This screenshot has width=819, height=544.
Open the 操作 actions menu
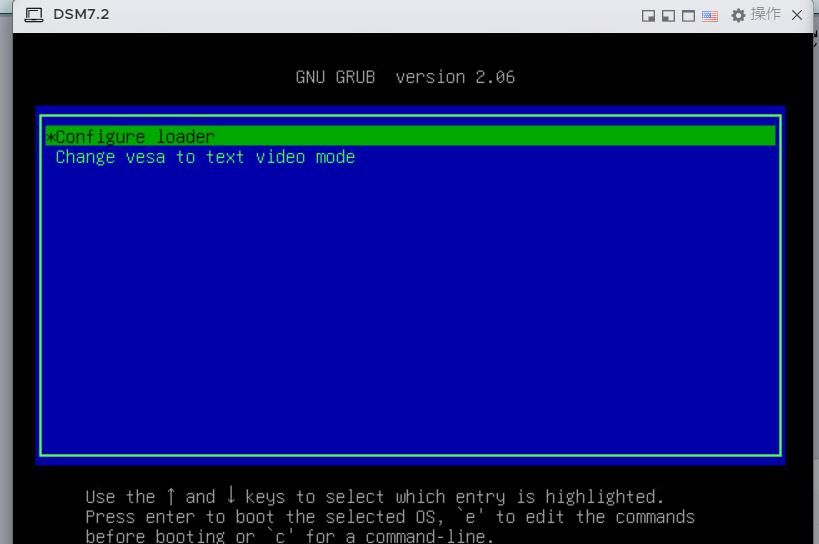point(765,14)
